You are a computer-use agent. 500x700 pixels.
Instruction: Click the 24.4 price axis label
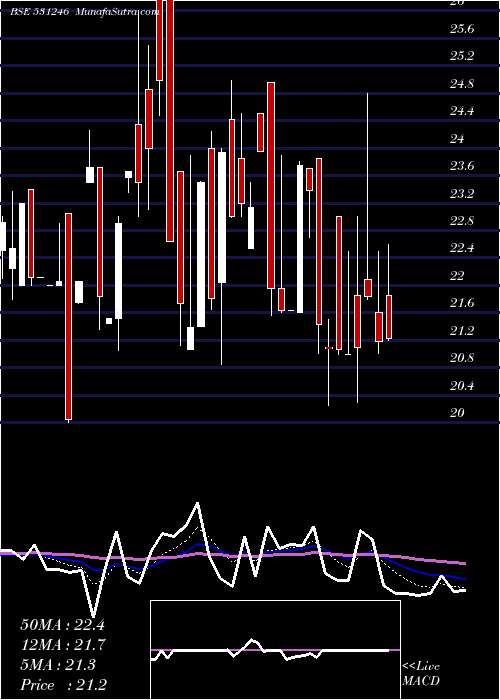point(462,111)
